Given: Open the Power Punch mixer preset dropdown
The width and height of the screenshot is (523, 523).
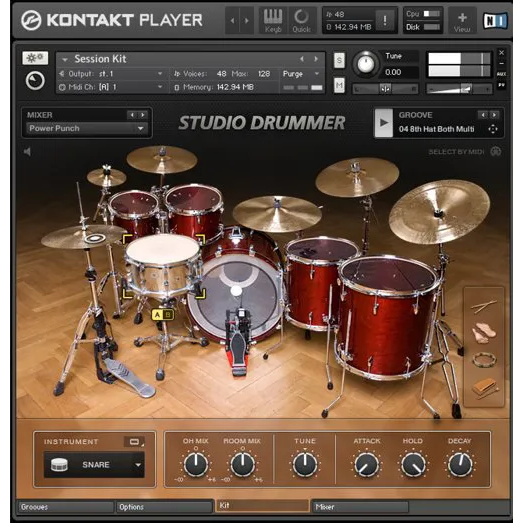Looking at the screenshot, I should click(86, 128).
